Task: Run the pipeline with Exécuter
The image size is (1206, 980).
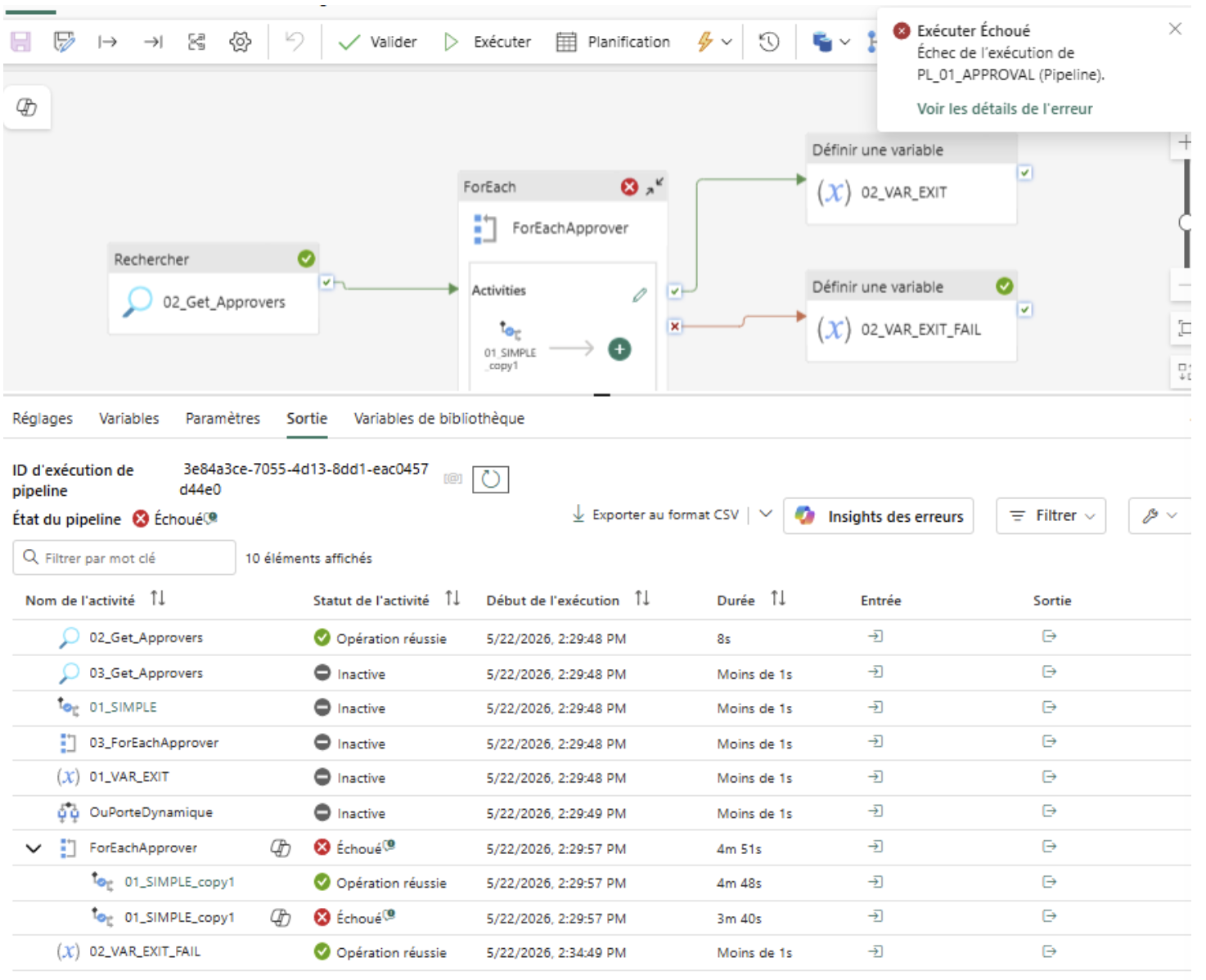Action: click(488, 42)
